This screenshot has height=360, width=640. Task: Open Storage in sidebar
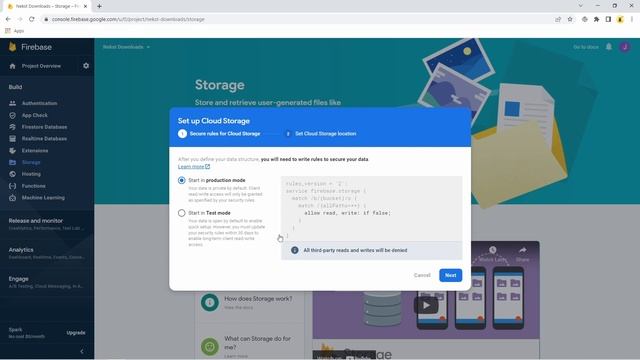[x=31, y=162]
